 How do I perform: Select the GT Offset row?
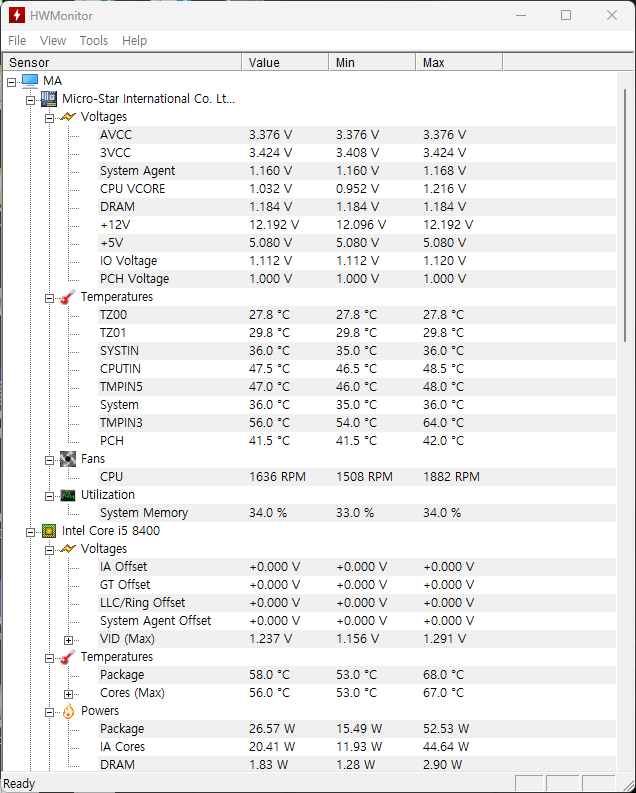(357, 585)
